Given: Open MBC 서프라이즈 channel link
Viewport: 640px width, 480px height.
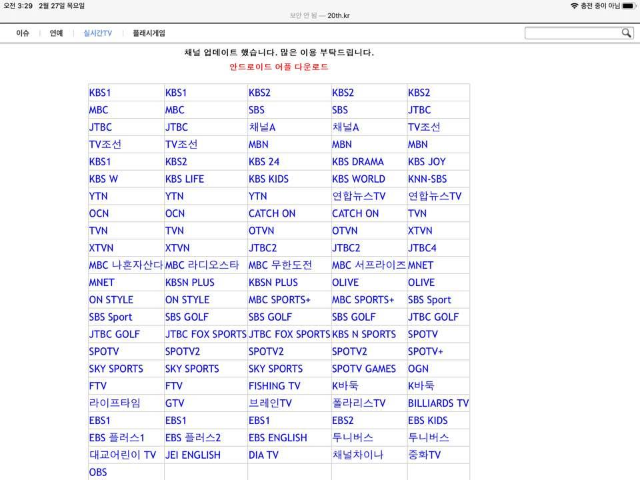Looking at the screenshot, I should 369,265.
